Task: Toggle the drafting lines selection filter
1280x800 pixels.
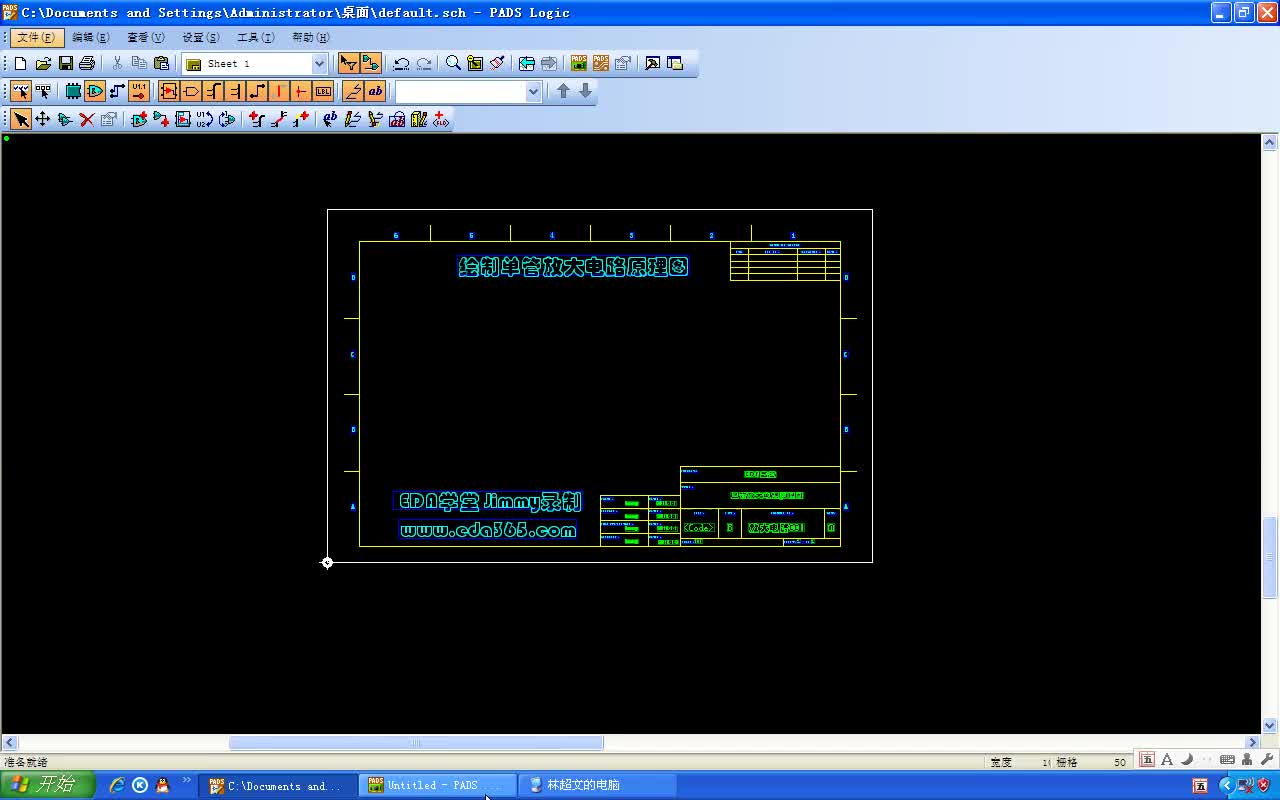Action: (353, 91)
